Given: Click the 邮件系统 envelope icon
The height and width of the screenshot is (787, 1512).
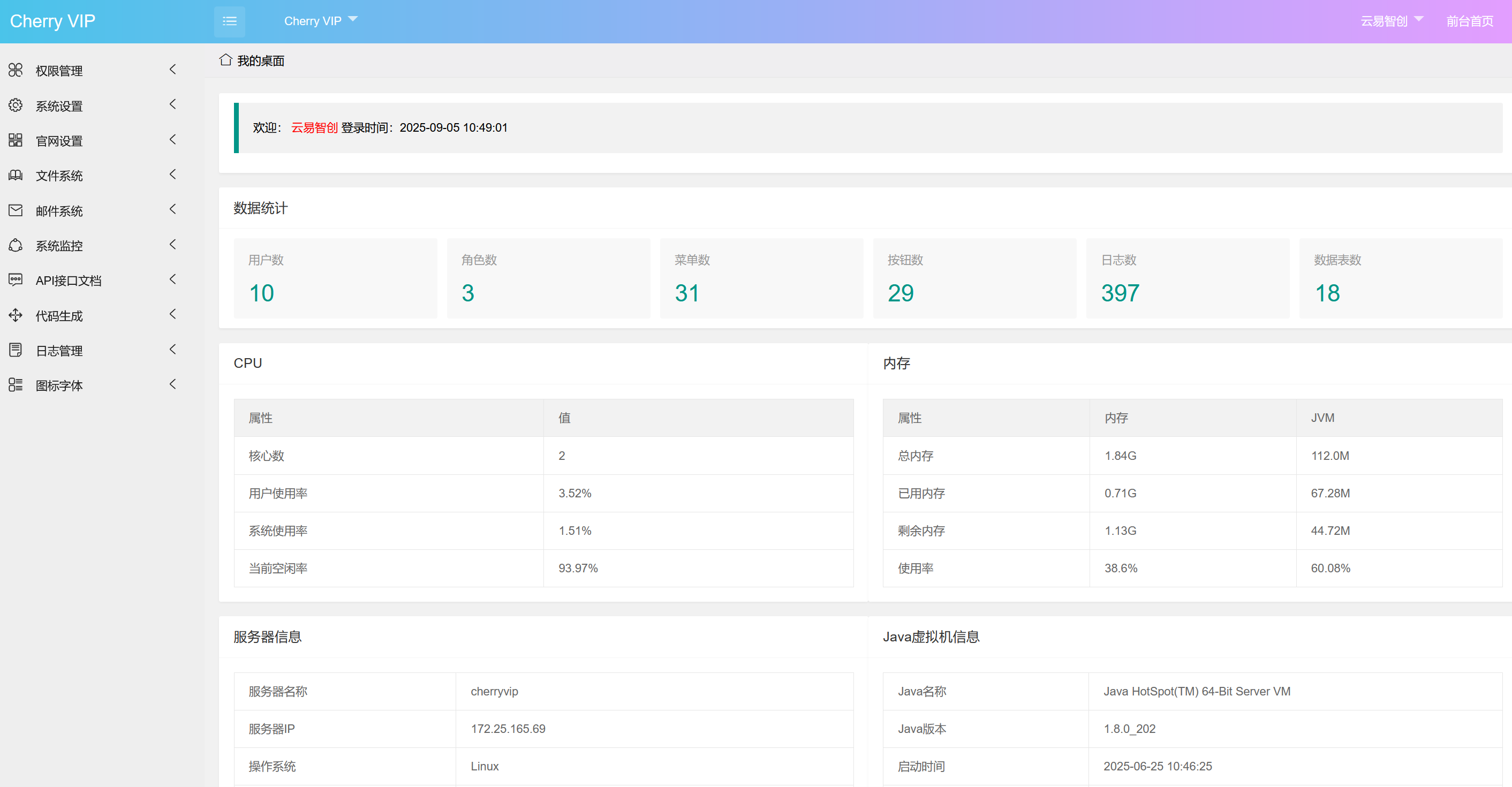Looking at the screenshot, I should click(16, 210).
